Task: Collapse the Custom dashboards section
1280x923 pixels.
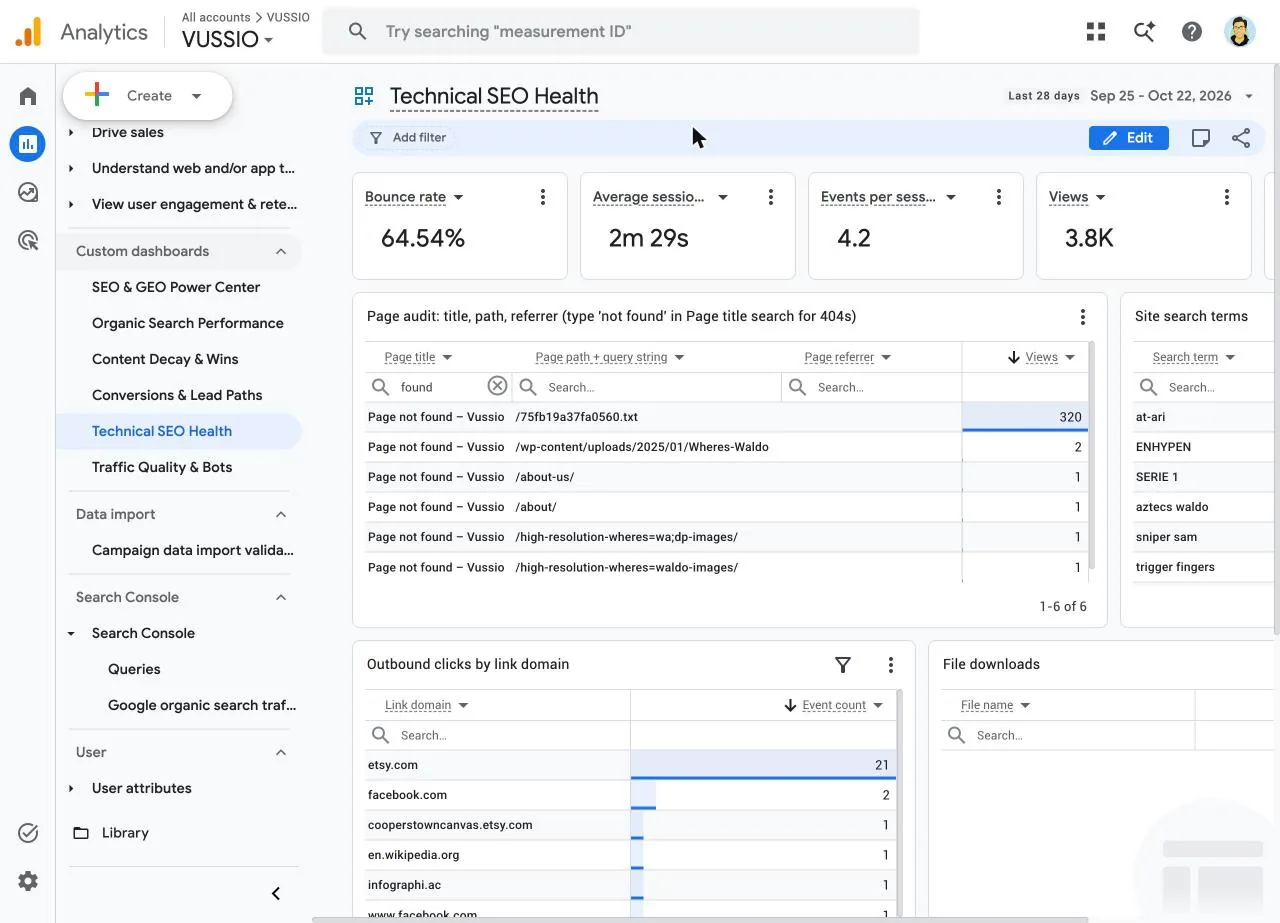Action: (x=281, y=251)
